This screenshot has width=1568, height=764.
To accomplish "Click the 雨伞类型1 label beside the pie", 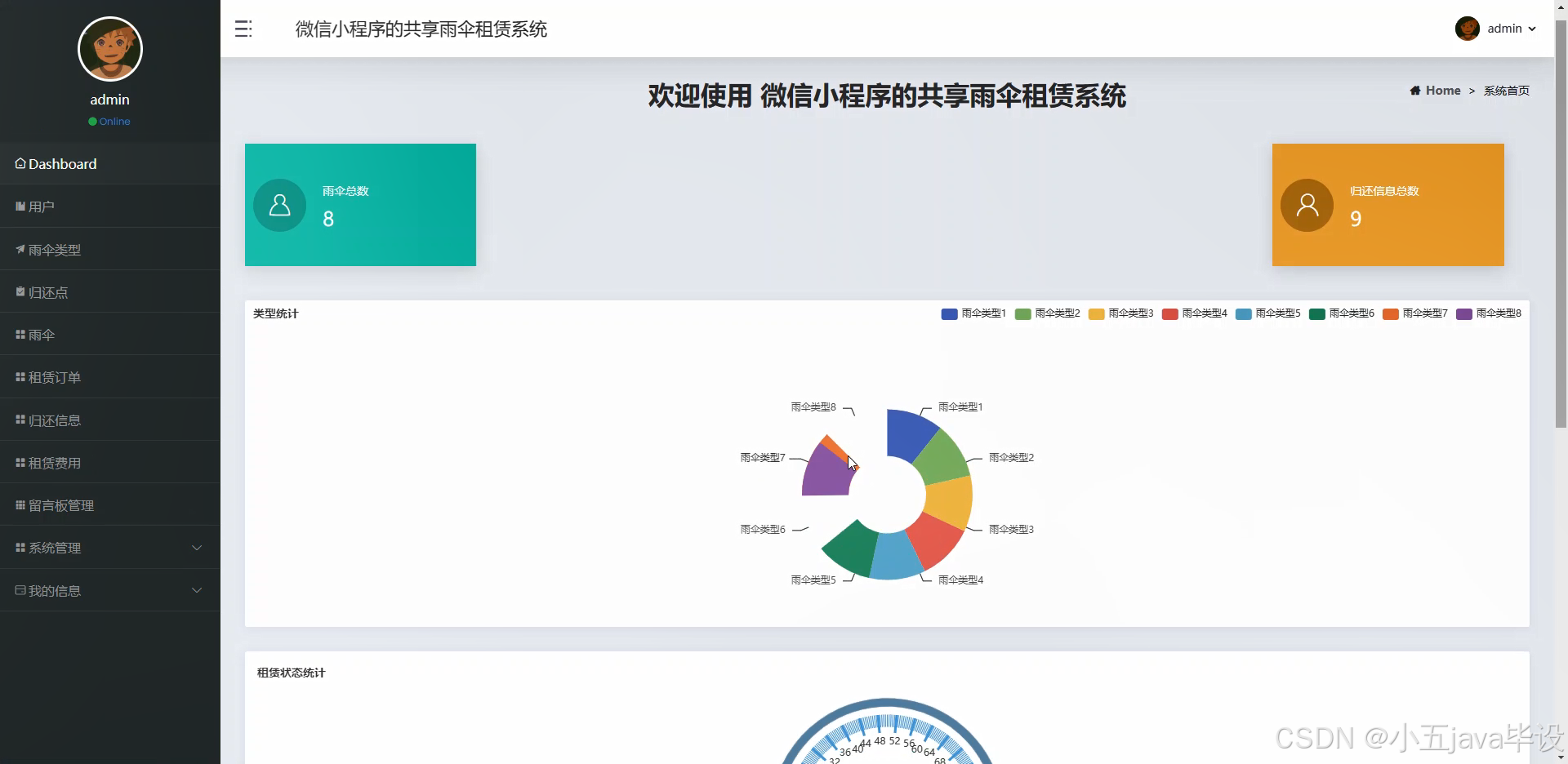I will pyautogui.click(x=960, y=406).
